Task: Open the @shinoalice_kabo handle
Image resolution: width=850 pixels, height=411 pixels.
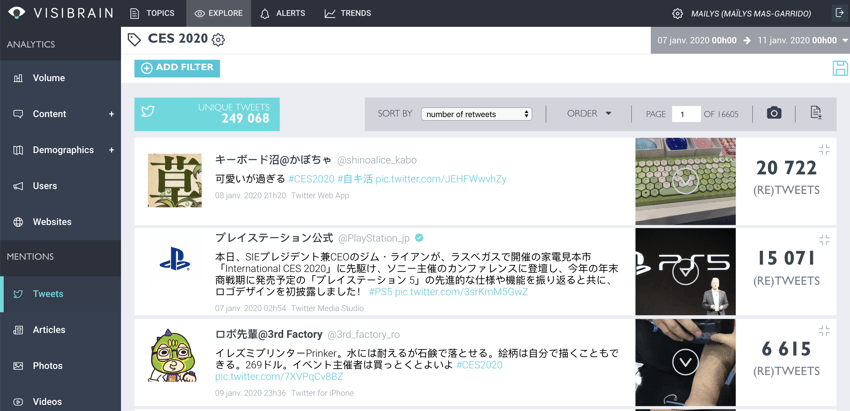Action: pyautogui.click(x=377, y=160)
